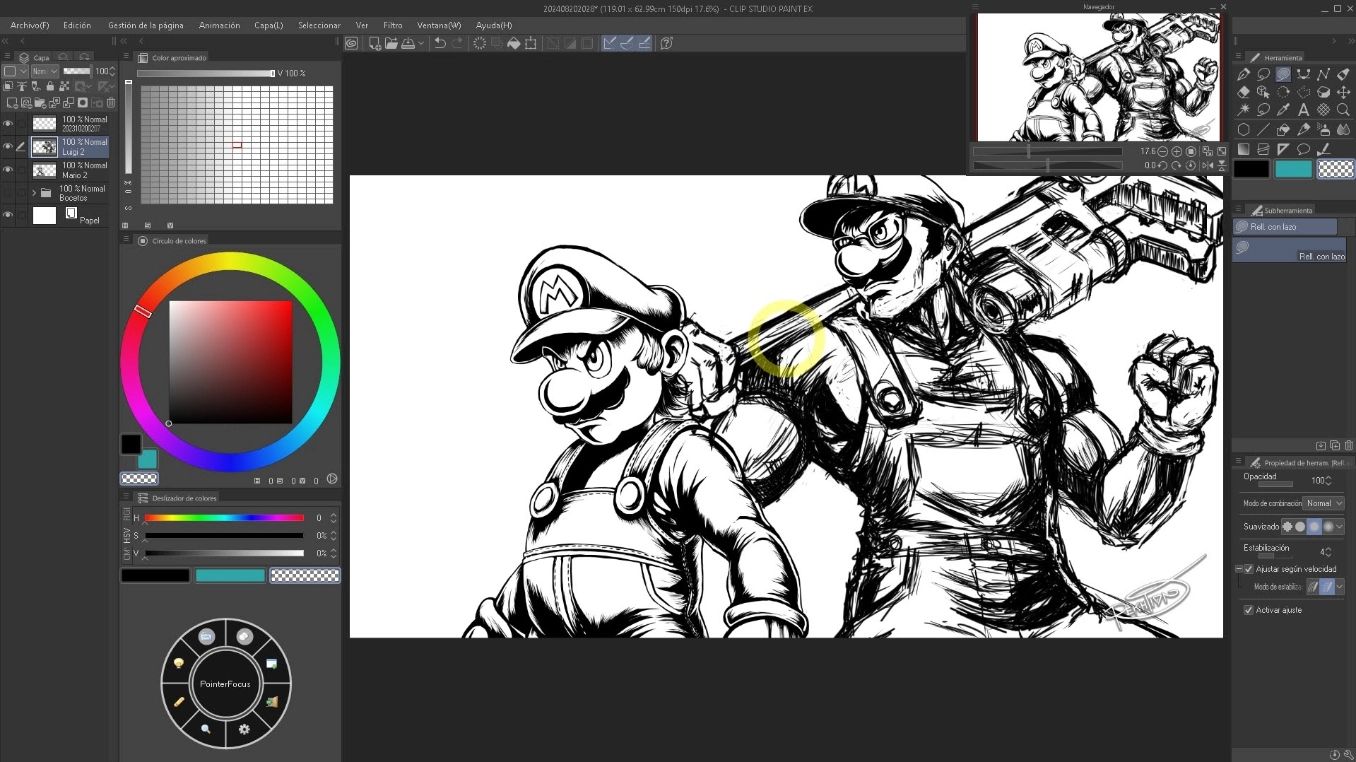The width and height of the screenshot is (1356, 762).
Task: Select the Ruler tool
Action: (1283, 149)
